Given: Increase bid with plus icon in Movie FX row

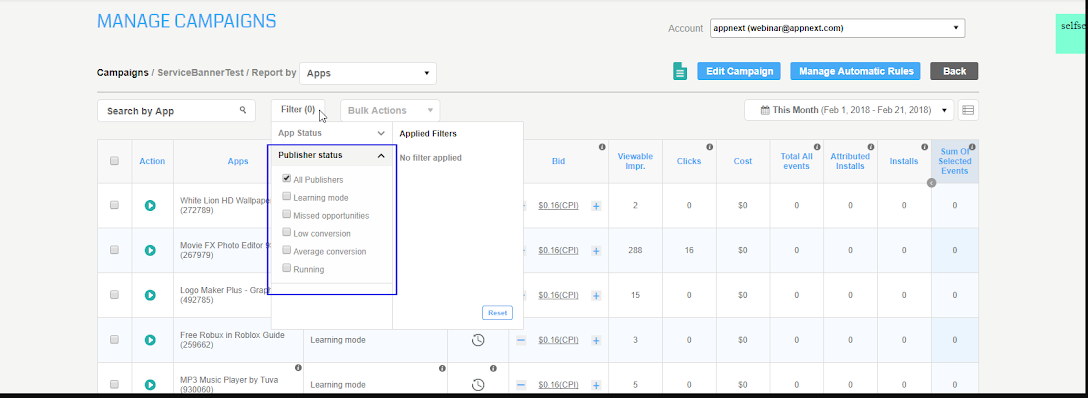Looking at the screenshot, I should tap(596, 251).
